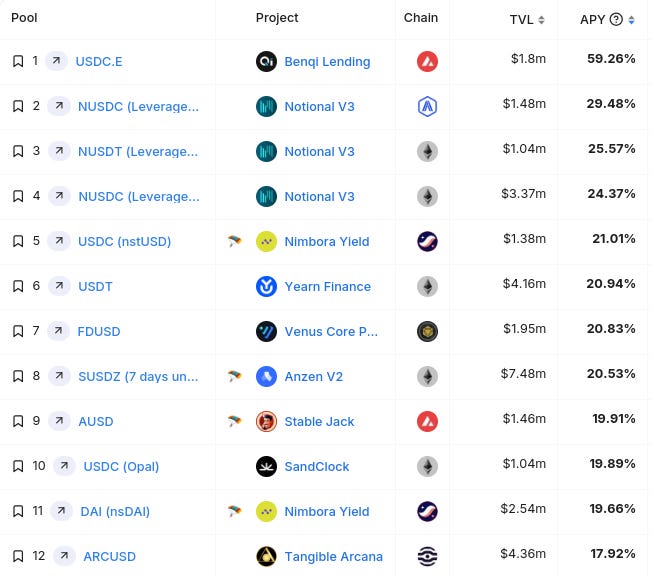The image size is (651, 576).
Task: Click the SandClock logo icon
Action: 266,466
